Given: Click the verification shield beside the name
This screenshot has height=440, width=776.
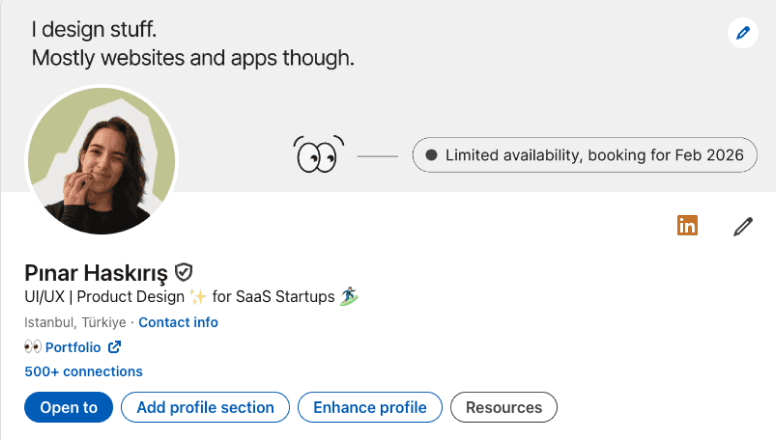Looking at the screenshot, I should click(x=183, y=272).
